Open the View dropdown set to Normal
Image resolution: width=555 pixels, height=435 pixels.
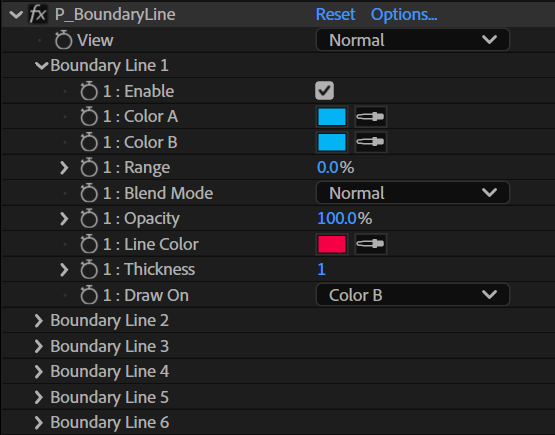[x=412, y=40]
